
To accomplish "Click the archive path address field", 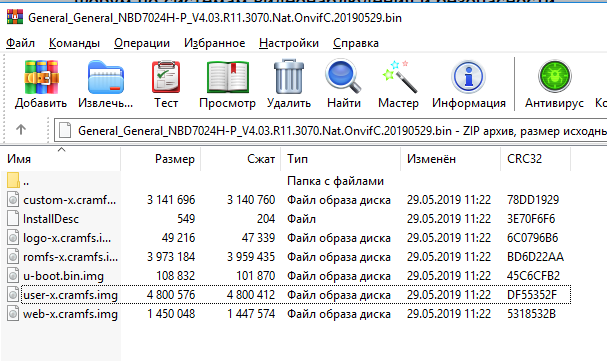I will pyautogui.click(x=331, y=130).
